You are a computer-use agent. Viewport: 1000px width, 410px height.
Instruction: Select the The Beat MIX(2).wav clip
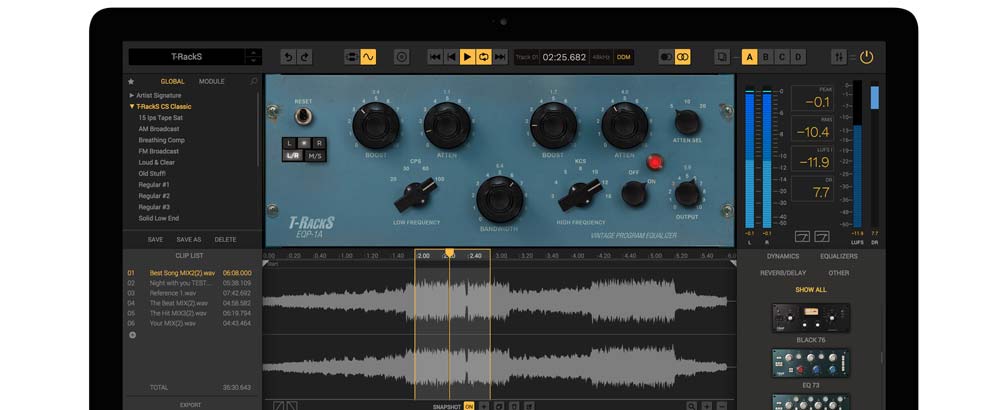(x=189, y=304)
